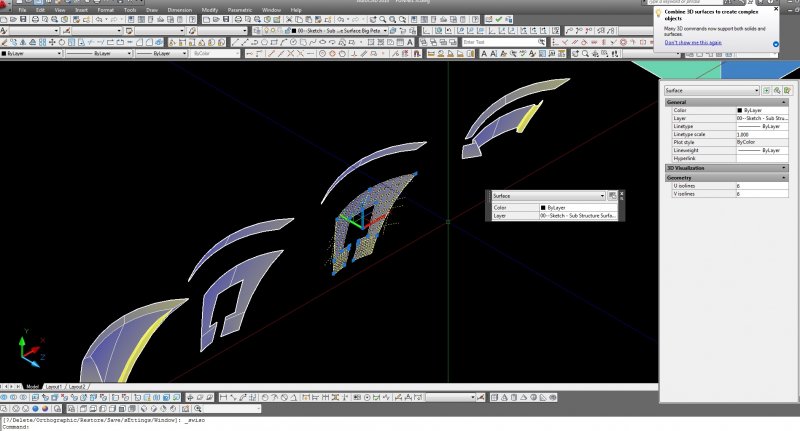The height and width of the screenshot is (431, 800).
Task: Apply the Realistic blue sphere visual style
Action: (35, 409)
